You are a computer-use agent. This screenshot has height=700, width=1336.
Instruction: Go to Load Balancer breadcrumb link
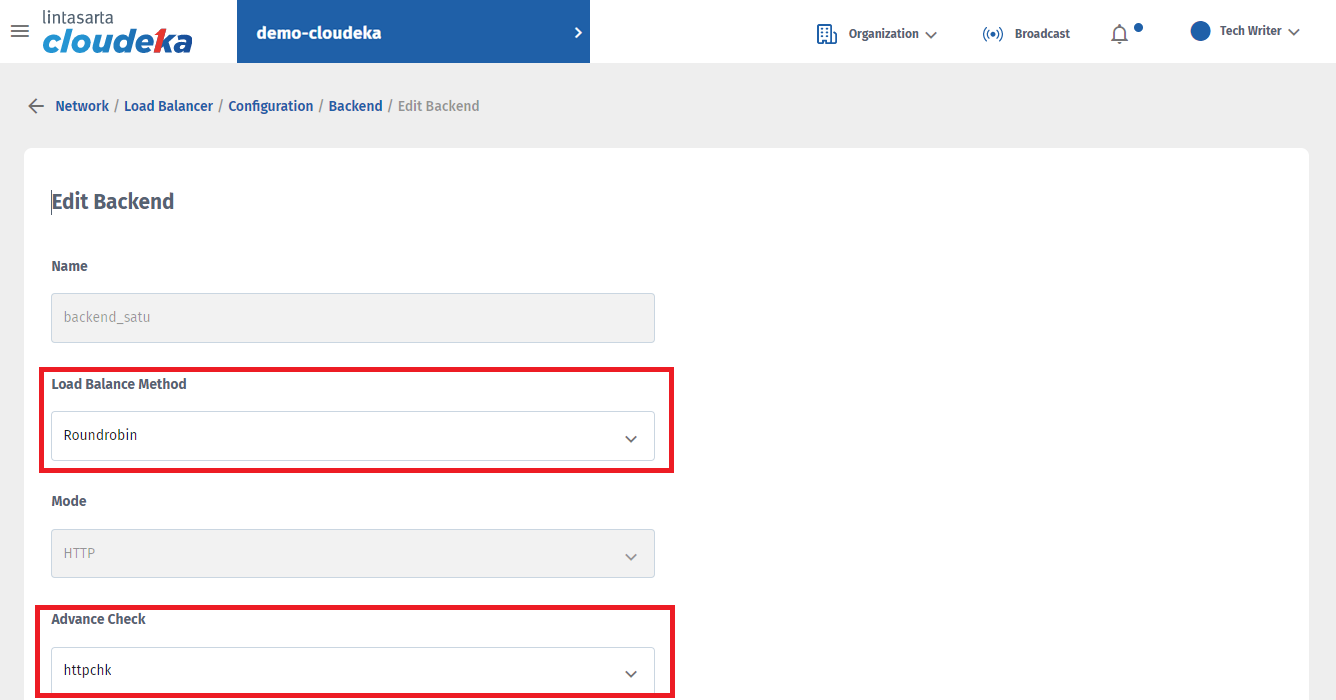(168, 106)
